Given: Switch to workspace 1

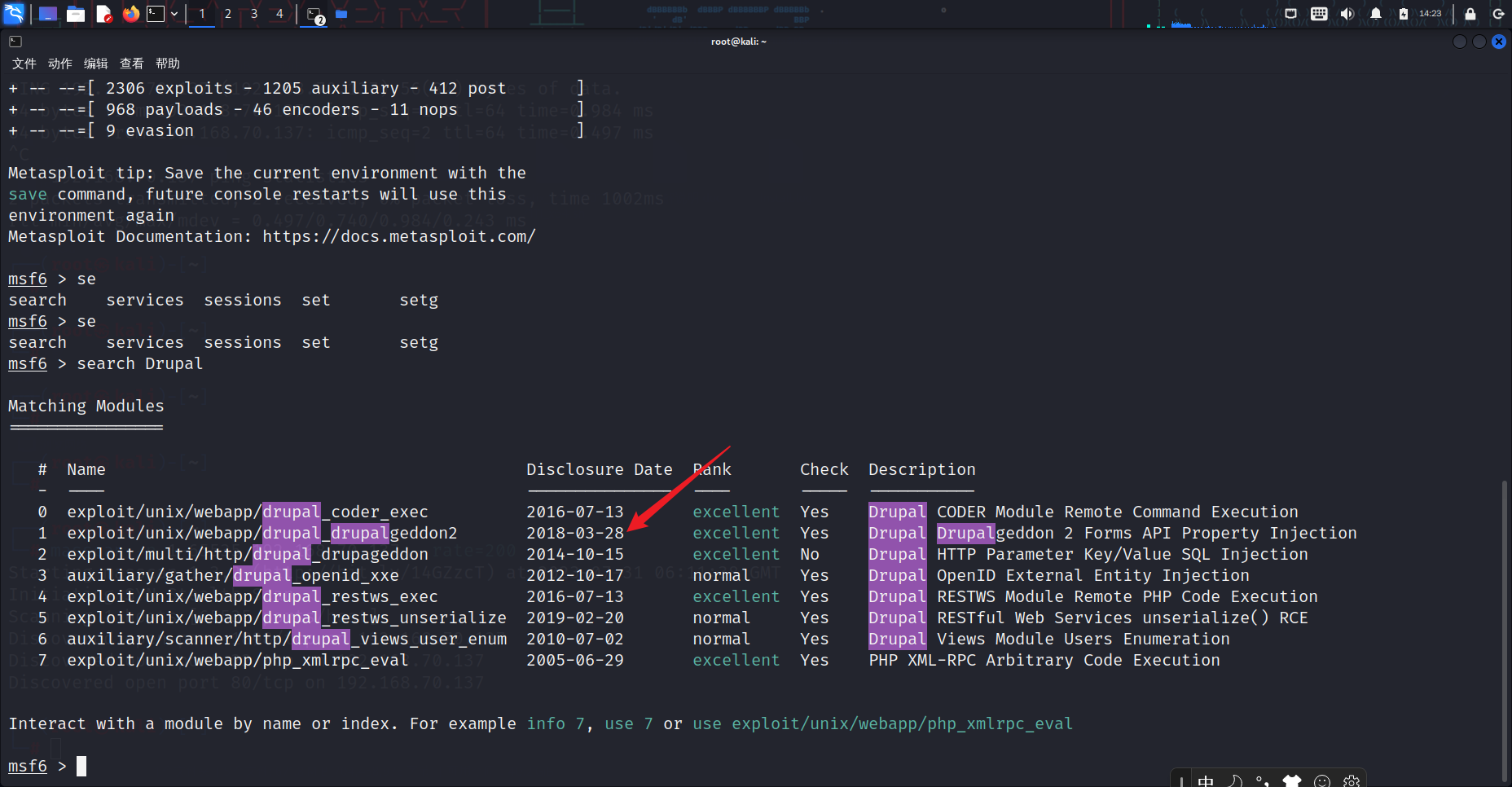Looking at the screenshot, I should coord(202,14).
